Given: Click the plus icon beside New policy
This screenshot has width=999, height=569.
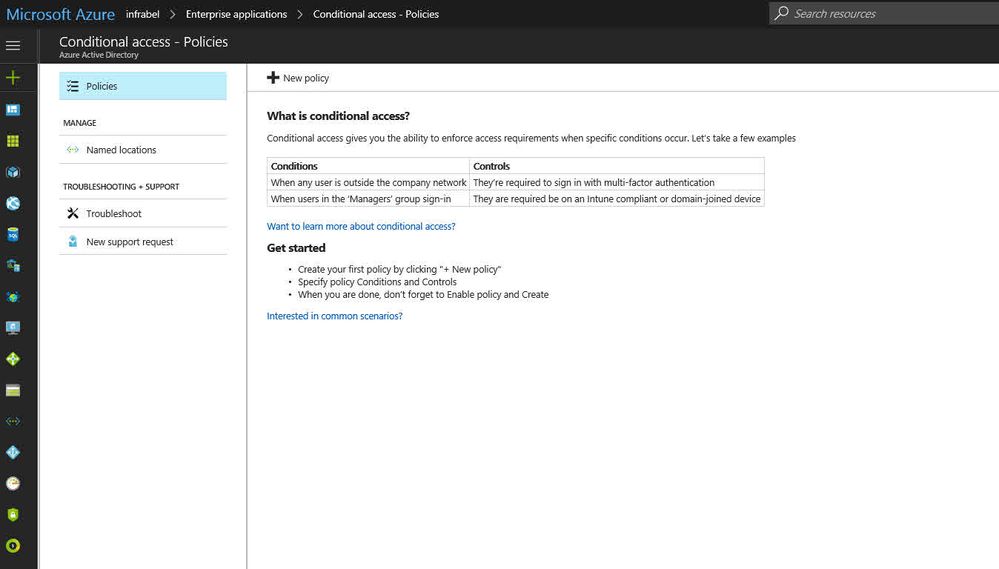Looking at the screenshot, I should (273, 78).
